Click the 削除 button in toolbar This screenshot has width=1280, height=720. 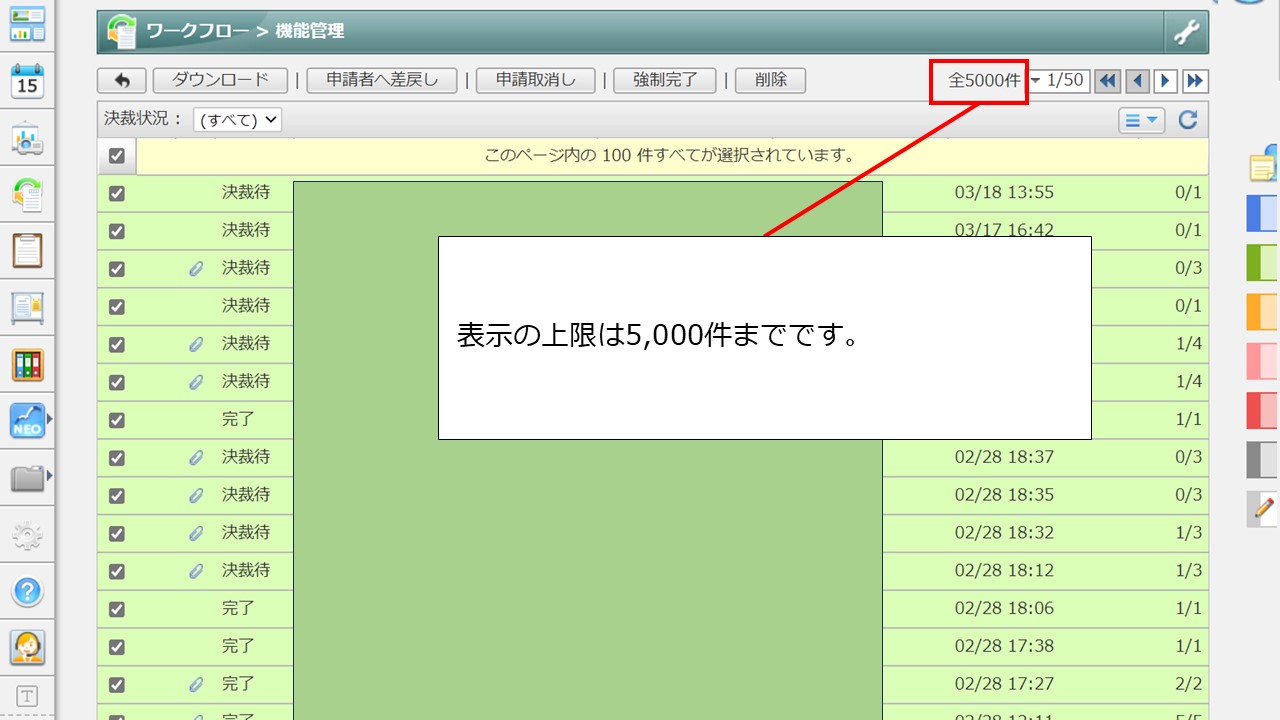pos(770,81)
